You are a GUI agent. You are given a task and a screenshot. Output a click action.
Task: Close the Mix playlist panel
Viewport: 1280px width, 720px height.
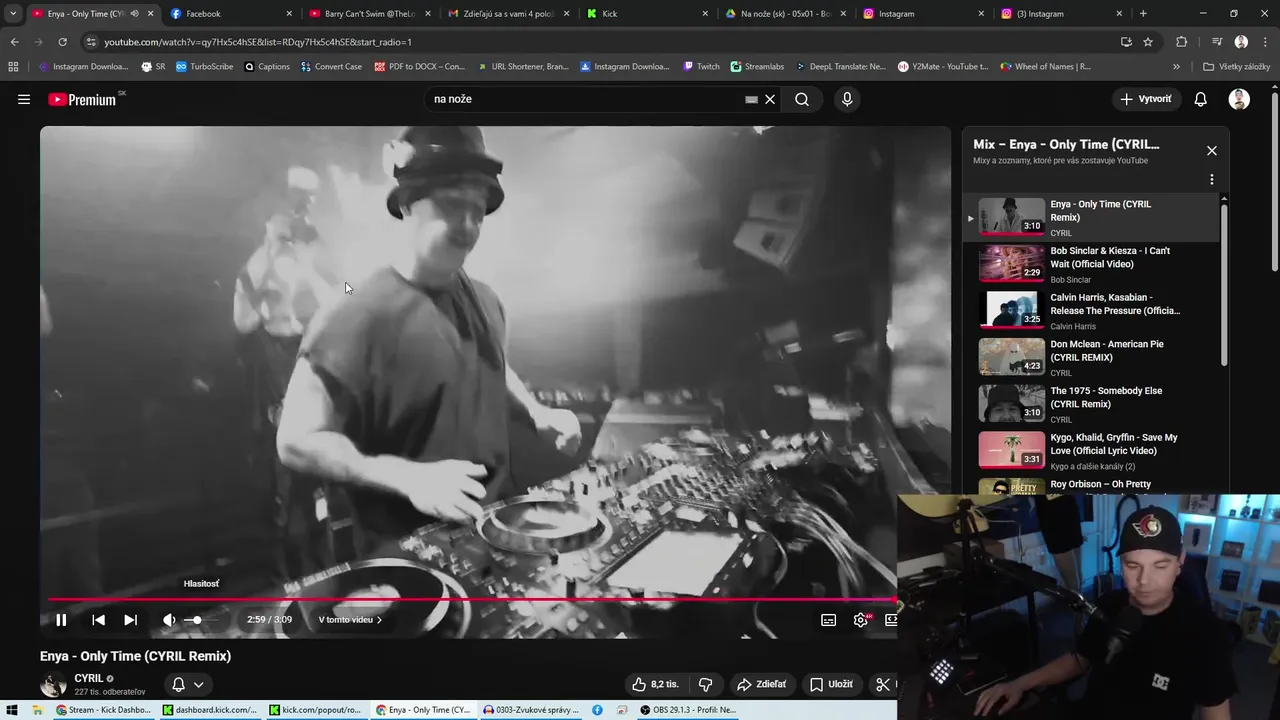[x=1211, y=151]
